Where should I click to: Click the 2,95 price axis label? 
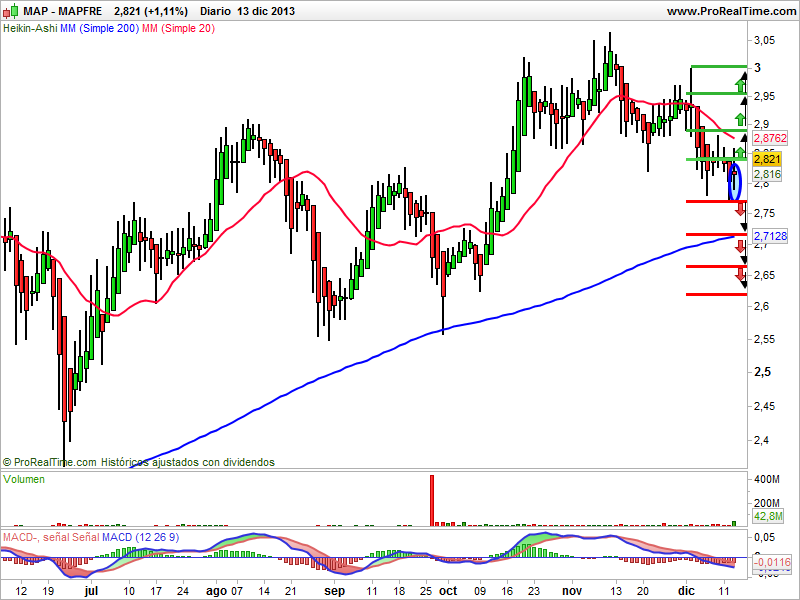764,96
